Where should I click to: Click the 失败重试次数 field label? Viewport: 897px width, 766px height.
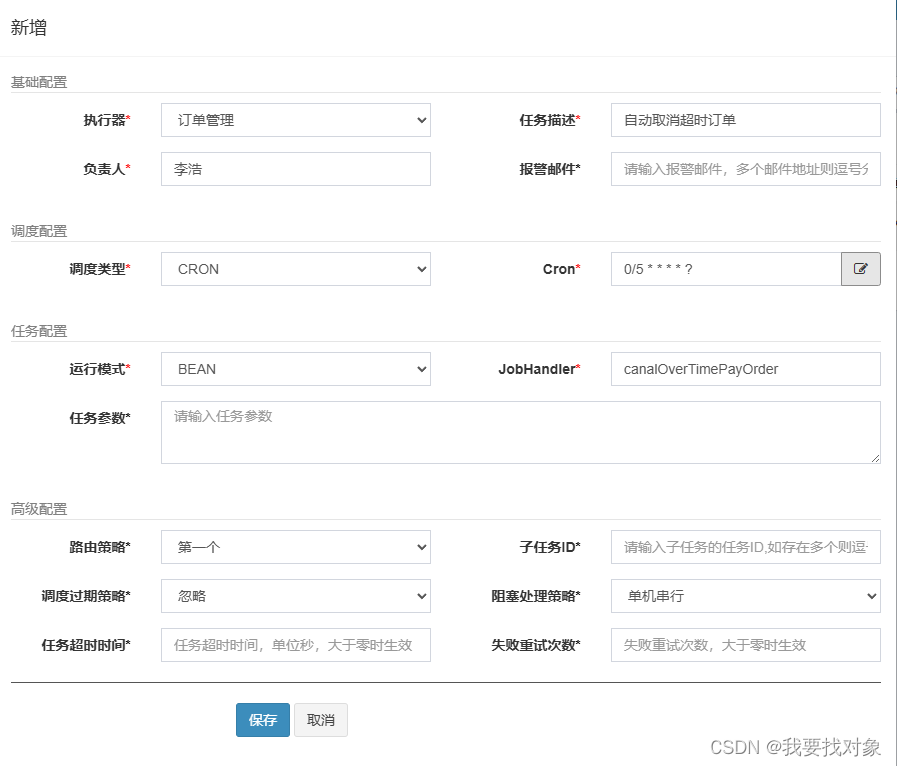coord(536,645)
